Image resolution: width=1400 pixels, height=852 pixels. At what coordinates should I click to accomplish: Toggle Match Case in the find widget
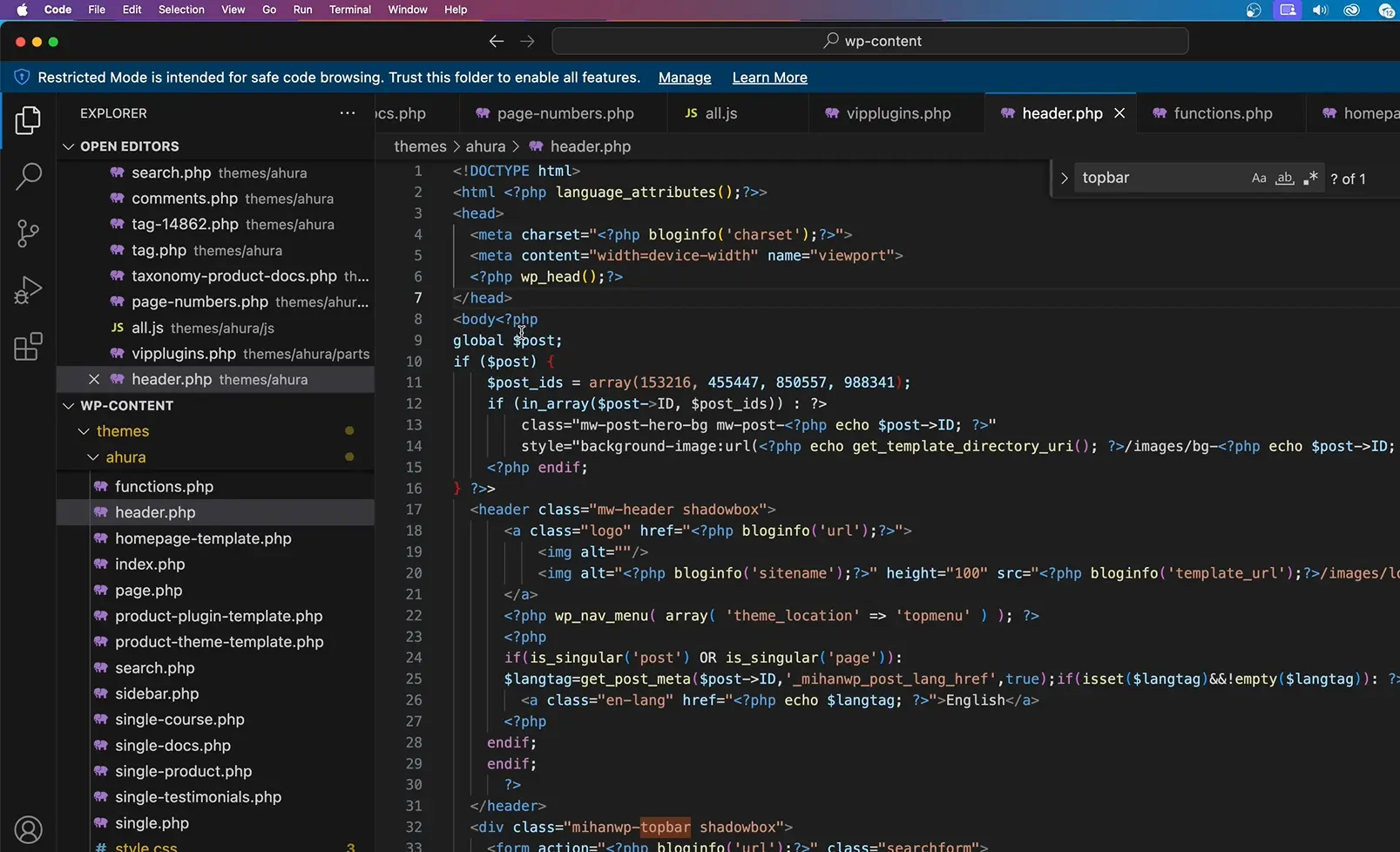coord(1258,178)
